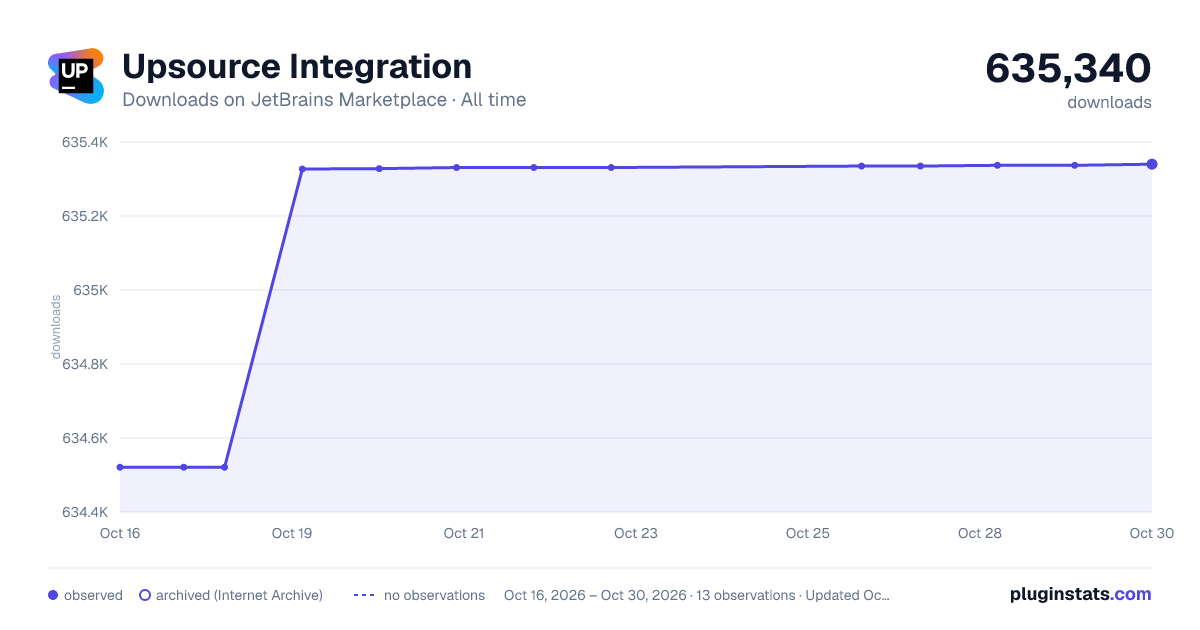Click the archived (Internet Archive) legend circle

(x=145, y=595)
